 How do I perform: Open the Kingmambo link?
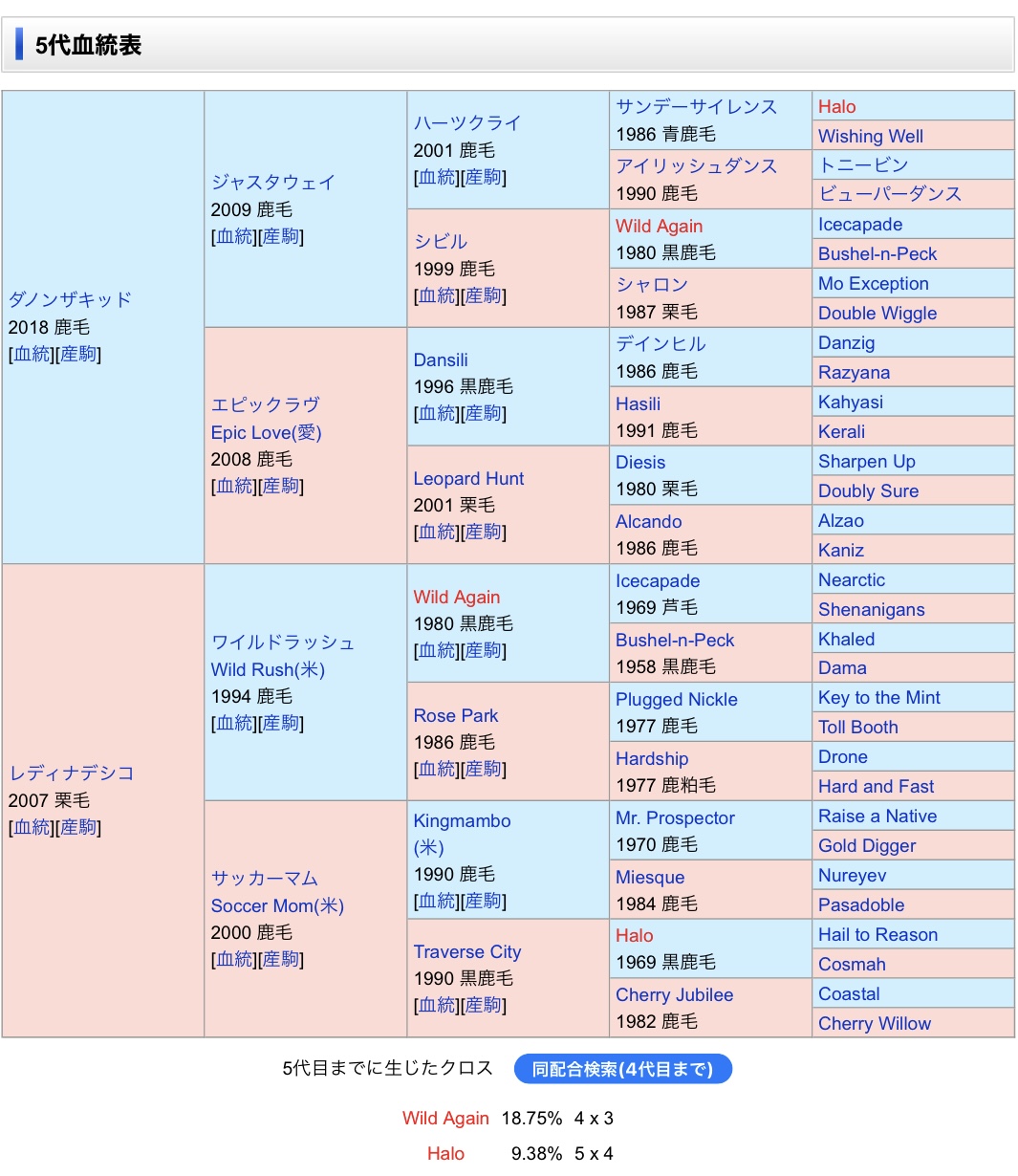pos(462,820)
